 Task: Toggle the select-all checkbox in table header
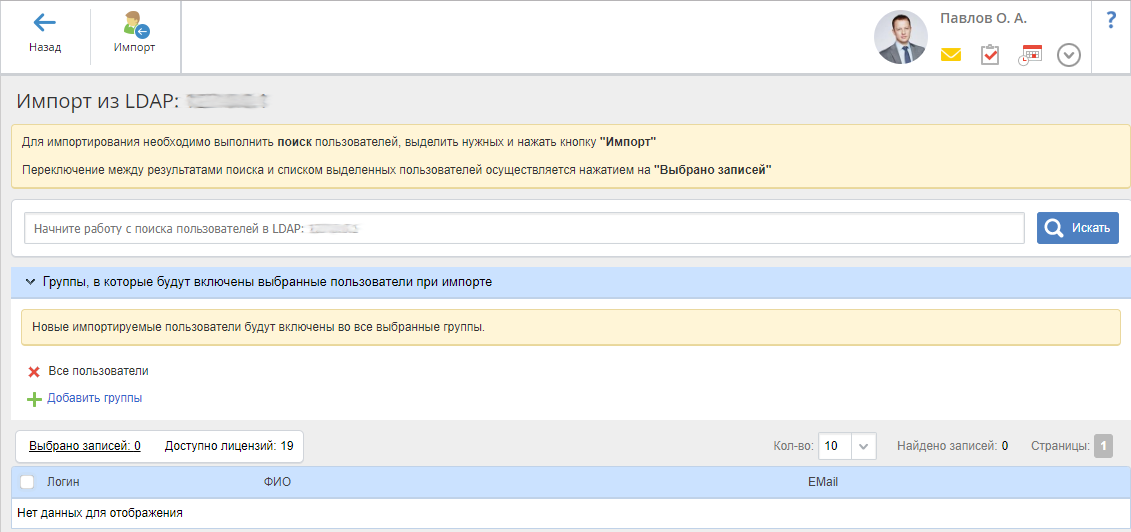(x=27, y=482)
